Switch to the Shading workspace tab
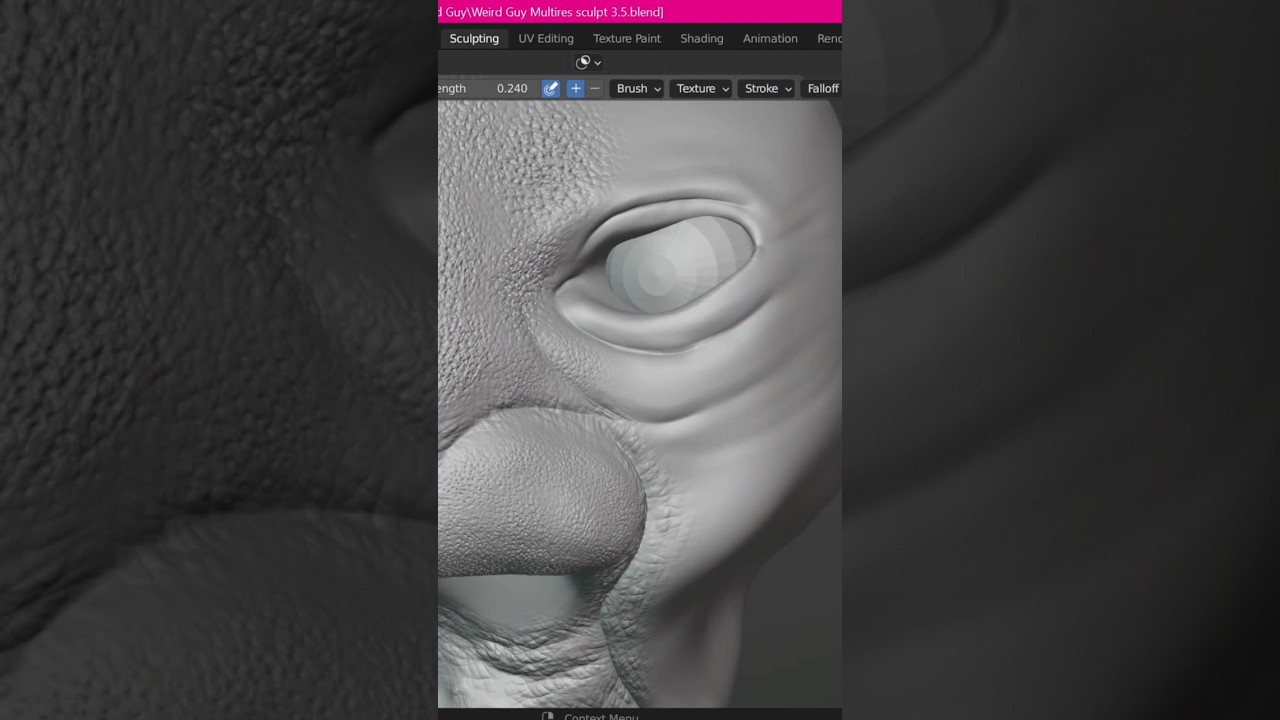1280x720 pixels. click(x=702, y=38)
